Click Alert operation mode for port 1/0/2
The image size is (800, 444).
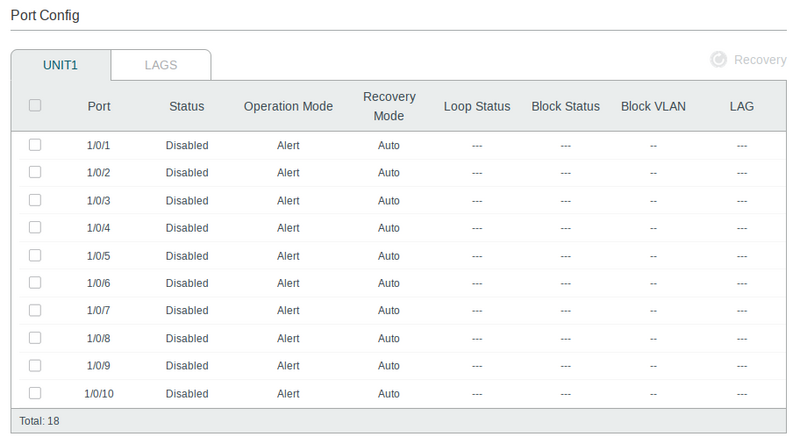(288, 172)
